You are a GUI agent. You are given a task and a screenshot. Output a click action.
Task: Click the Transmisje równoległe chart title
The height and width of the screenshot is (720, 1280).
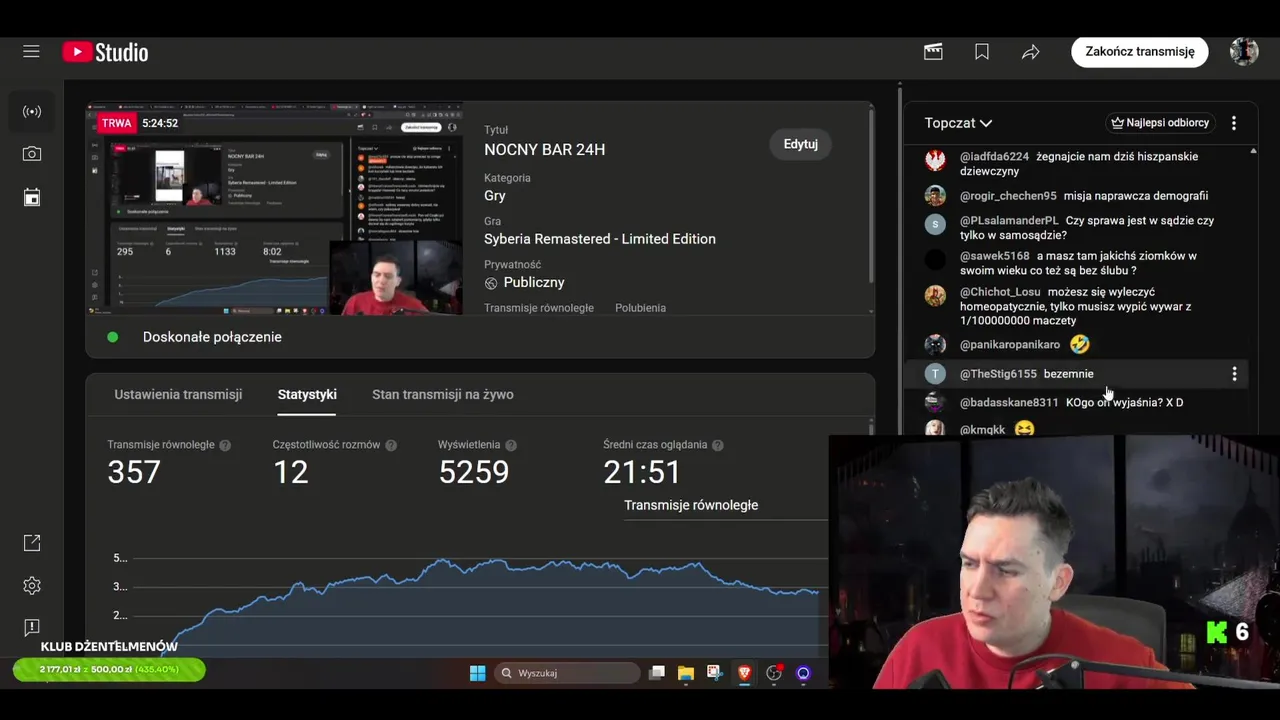click(691, 505)
